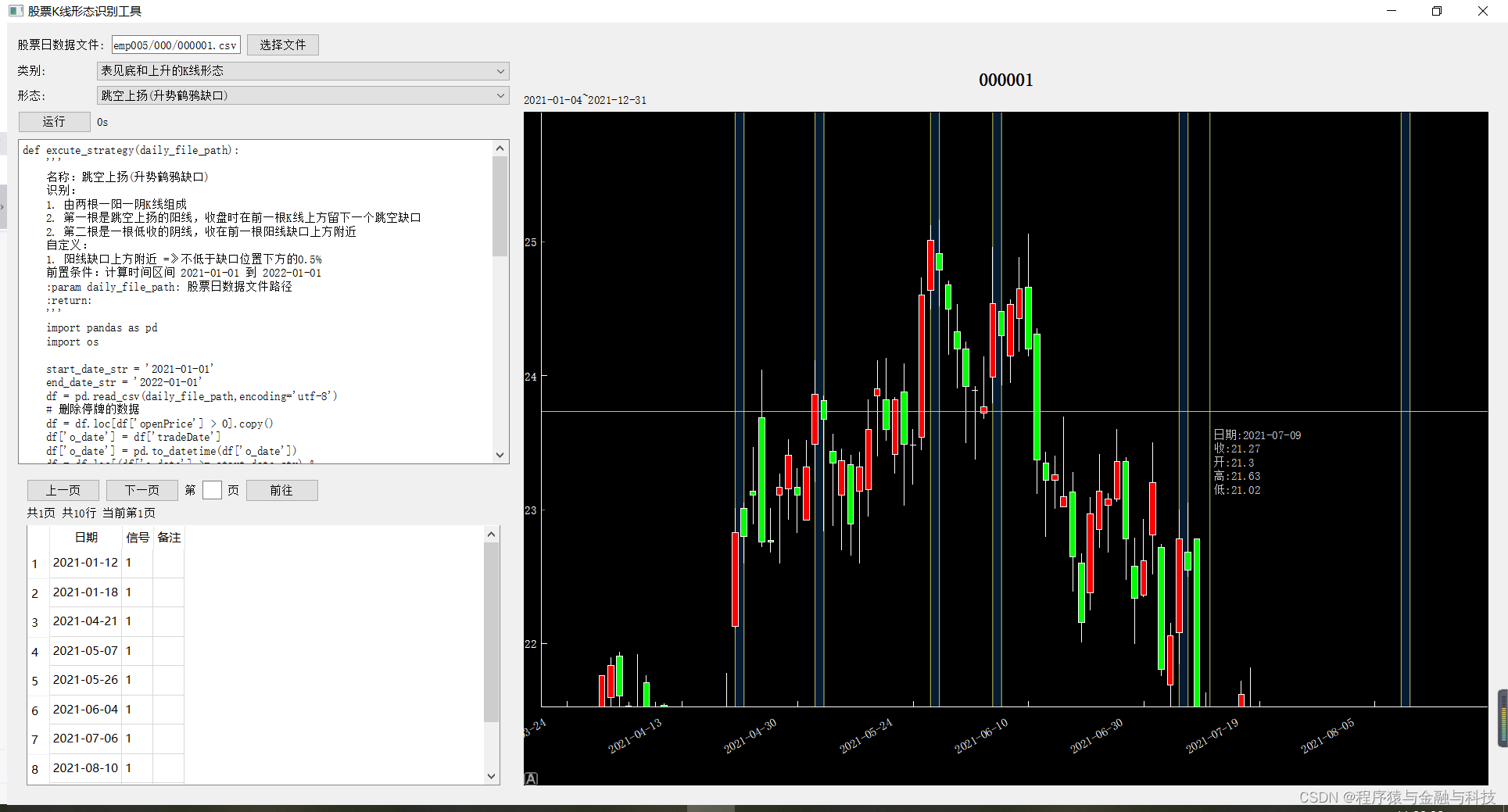This screenshot has width=1508, height=812.
Task: Click the stock data file path field
Action: [x=176, y=45]
